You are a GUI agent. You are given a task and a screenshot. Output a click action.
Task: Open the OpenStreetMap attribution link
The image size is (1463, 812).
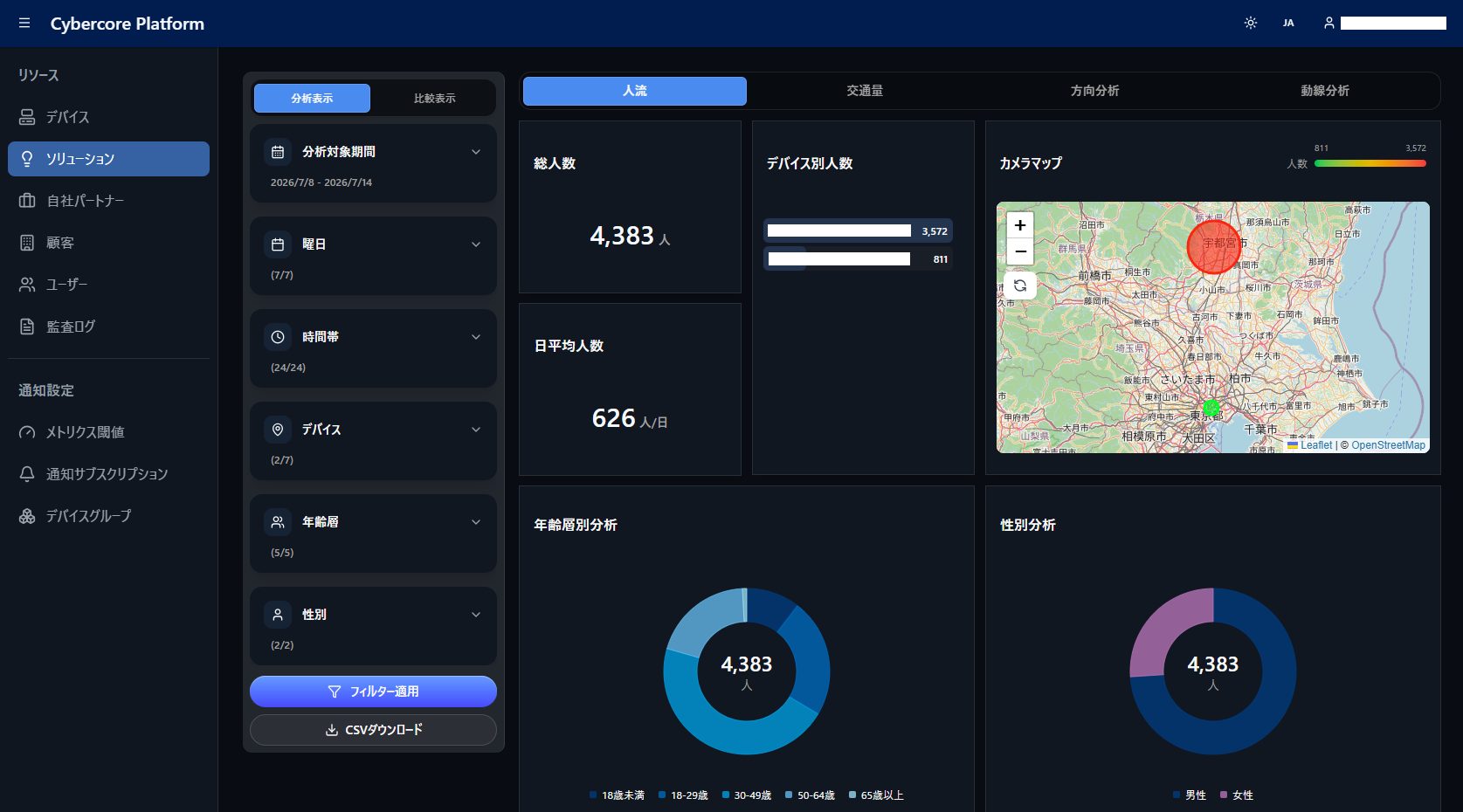(x=1388, y=445)
